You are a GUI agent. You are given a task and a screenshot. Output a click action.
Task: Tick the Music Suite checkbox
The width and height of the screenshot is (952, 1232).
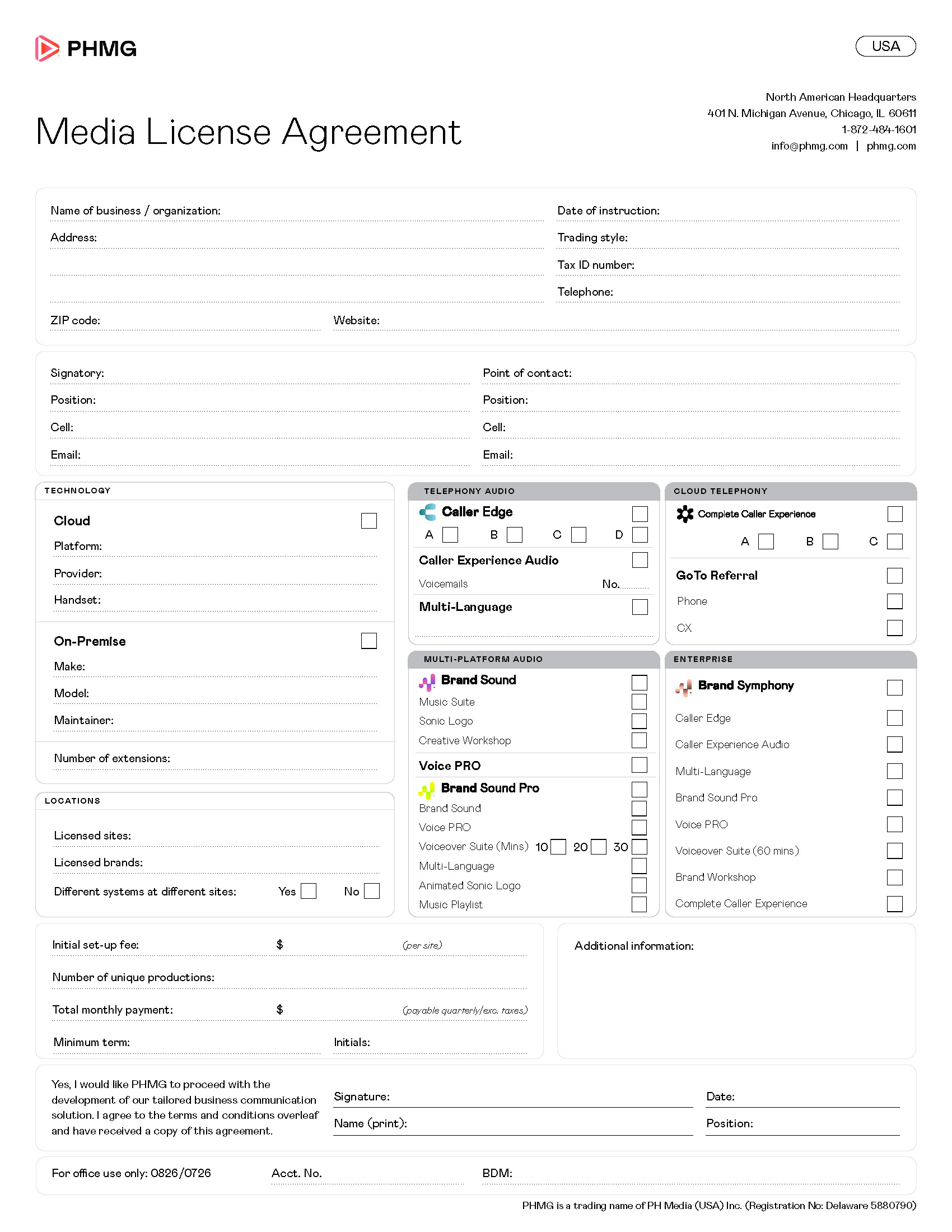tap(639, 702)
